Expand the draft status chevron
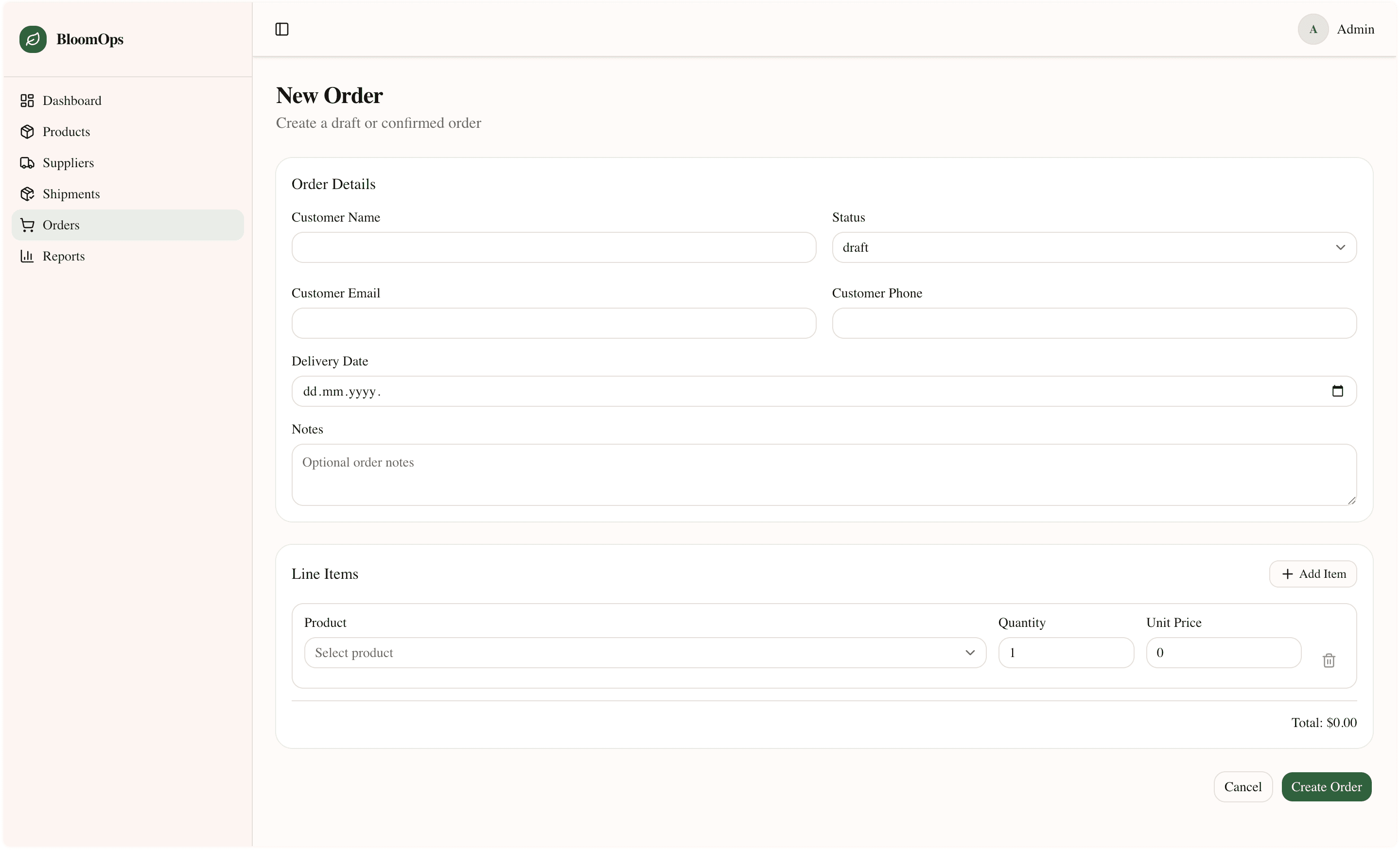1400x850 pixels. tap(1341, 247)
